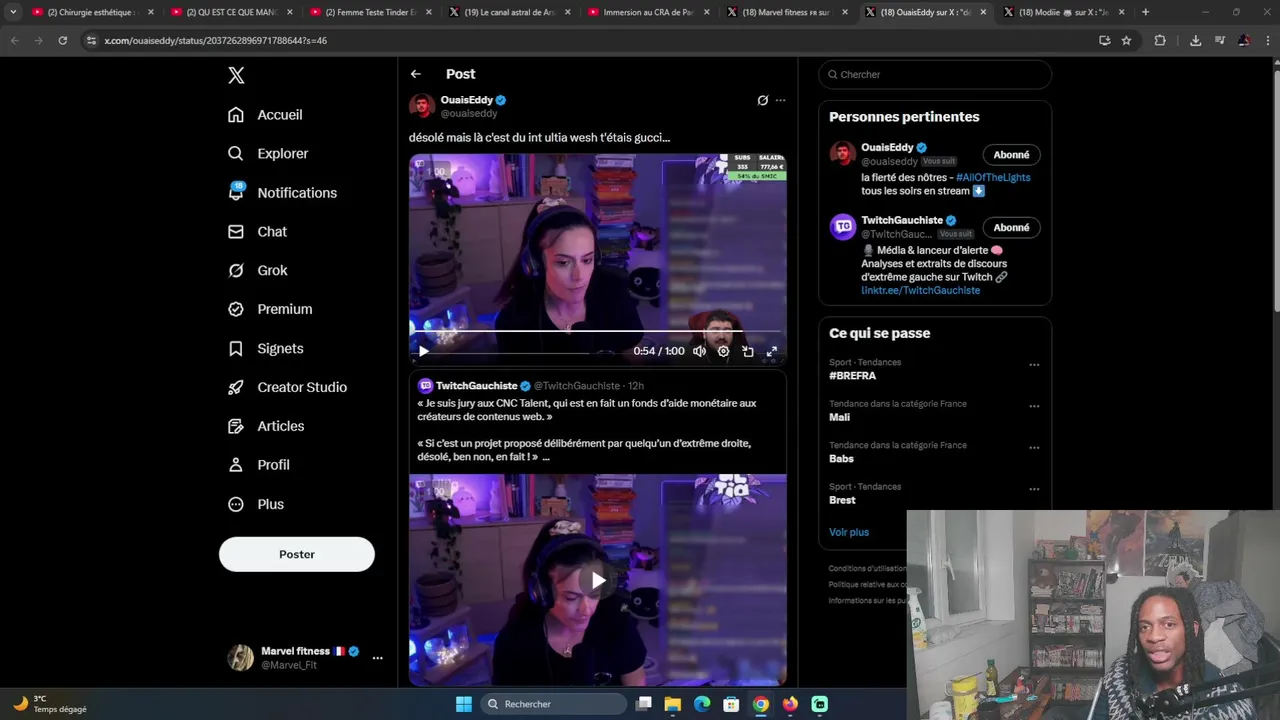Open the Explorer page
Image resolution: width=1280 pixels, height=720 pixels.
point(268,154)
